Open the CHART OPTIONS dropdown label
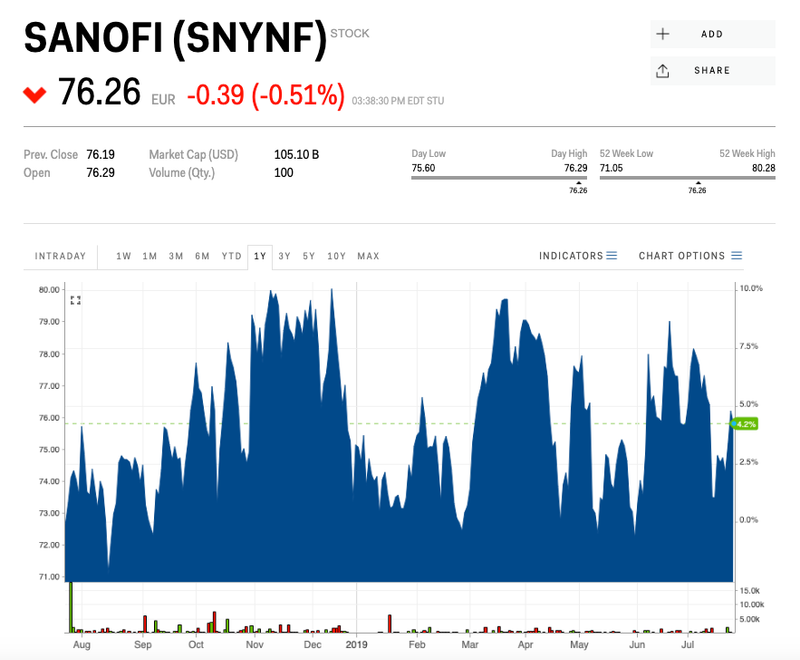 [x=682, y=256]
